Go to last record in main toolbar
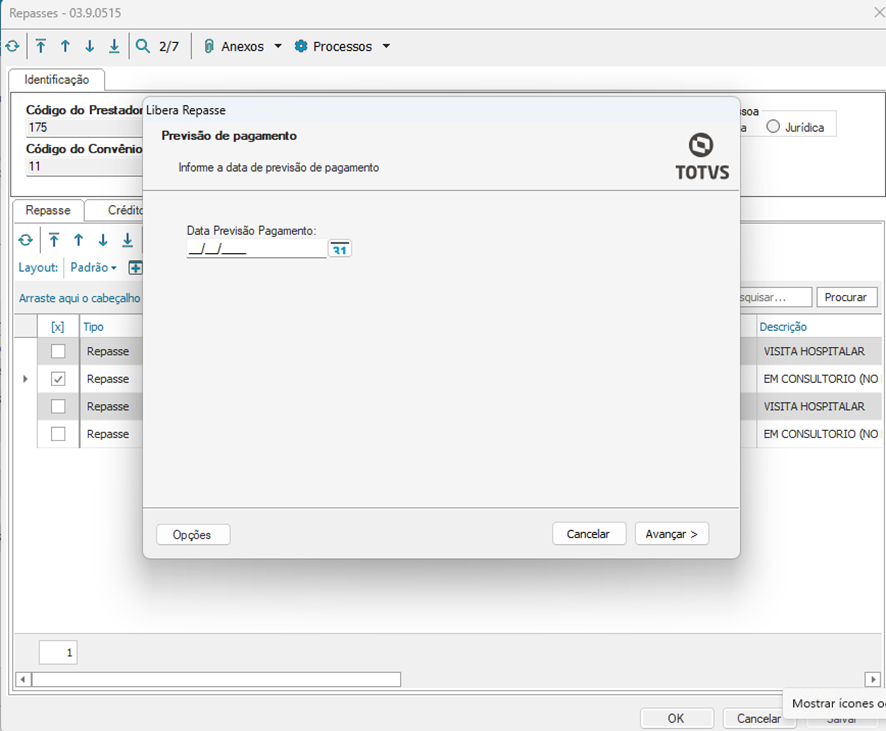The image size is (886, 731). point(114,46)
